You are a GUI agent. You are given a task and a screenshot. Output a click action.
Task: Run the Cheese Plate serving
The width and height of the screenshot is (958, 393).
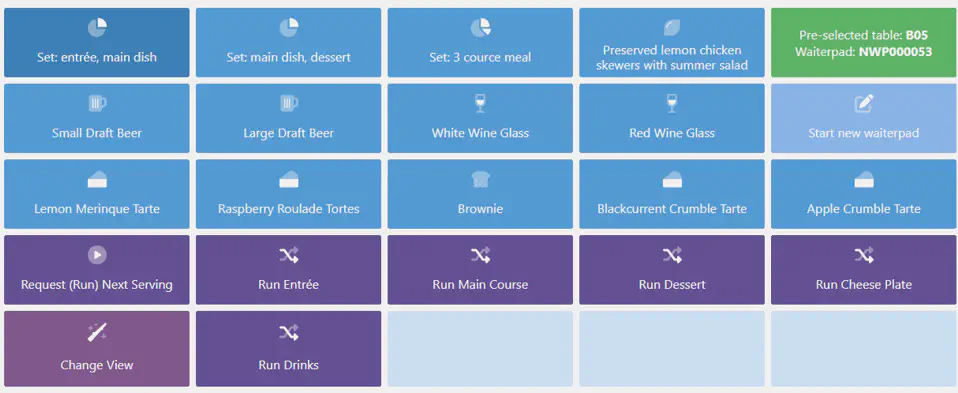[x=864, y=270]
